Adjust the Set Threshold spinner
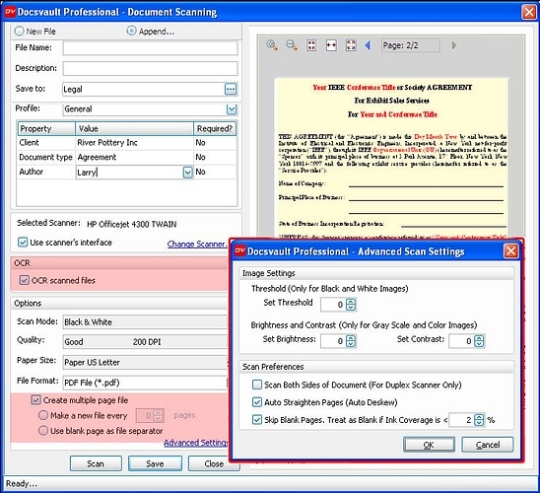Image resolution: width=540 pixels, height=493 pixels. [351, 305]
